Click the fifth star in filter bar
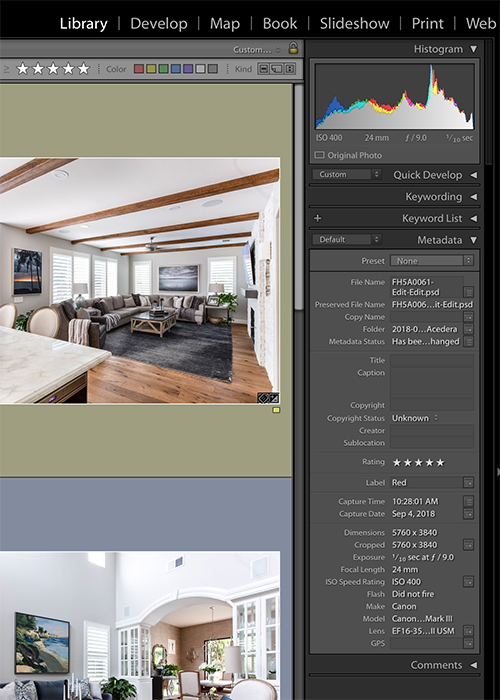Viewport: 500px width, 700px height. (x=83, y=69)
